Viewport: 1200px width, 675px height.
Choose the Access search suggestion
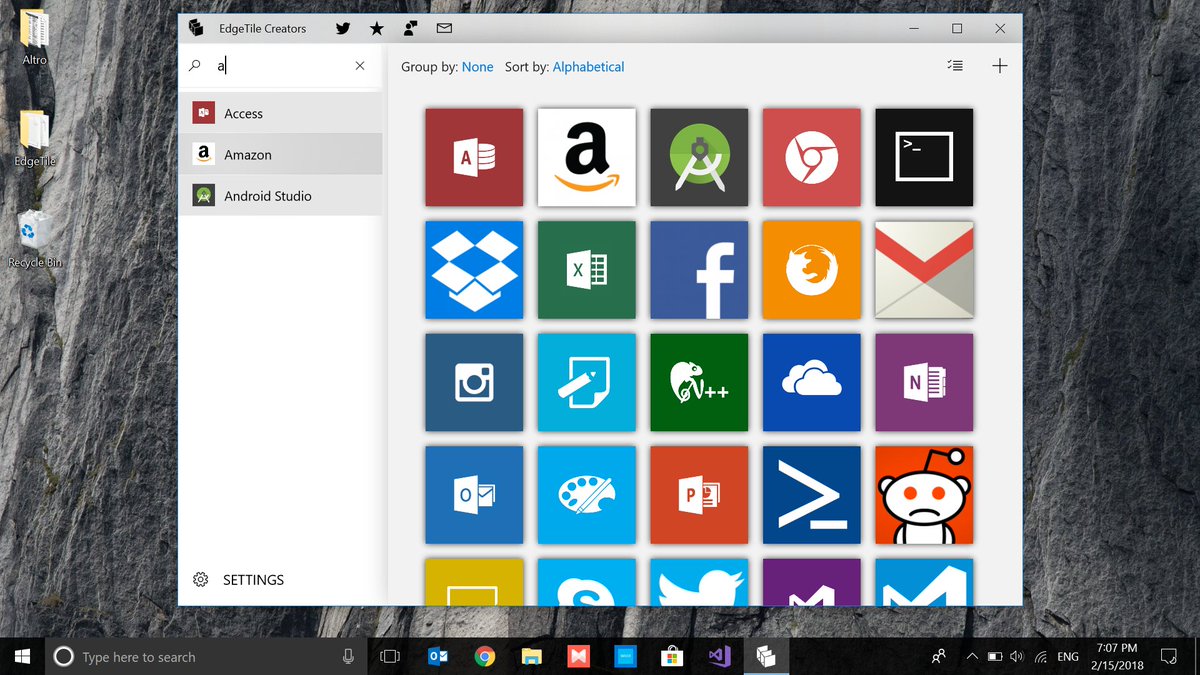[x=281, y=113]
